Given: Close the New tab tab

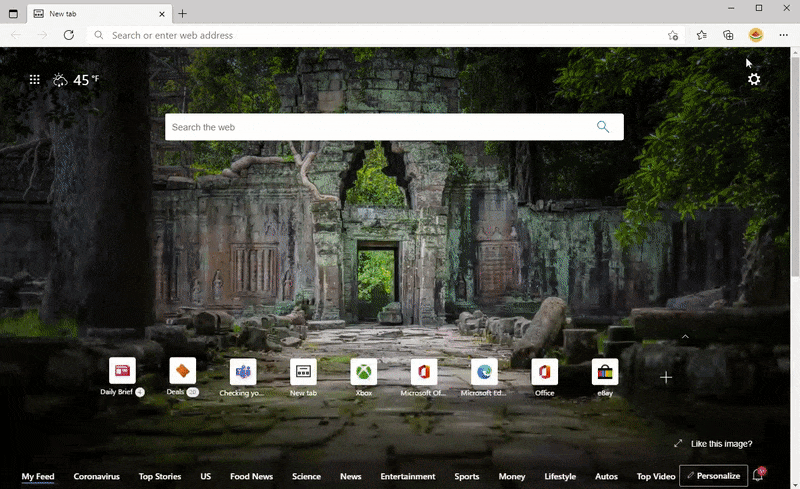Looking at the screenshot, I should tap(162, 14).
